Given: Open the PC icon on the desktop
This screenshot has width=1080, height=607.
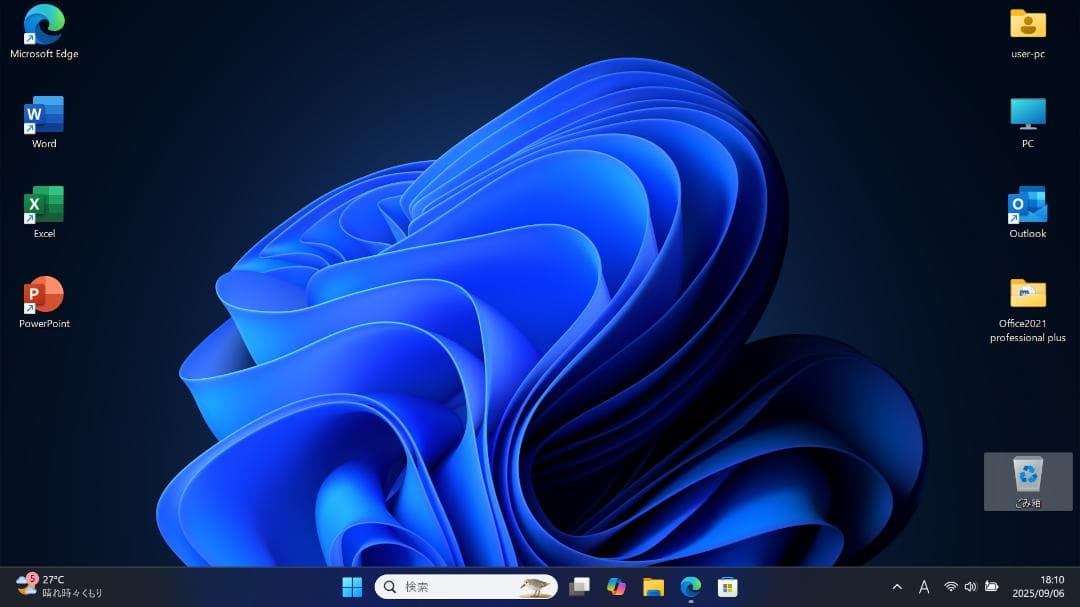Looking at the screenshot, I should (x=1027, y=113).
